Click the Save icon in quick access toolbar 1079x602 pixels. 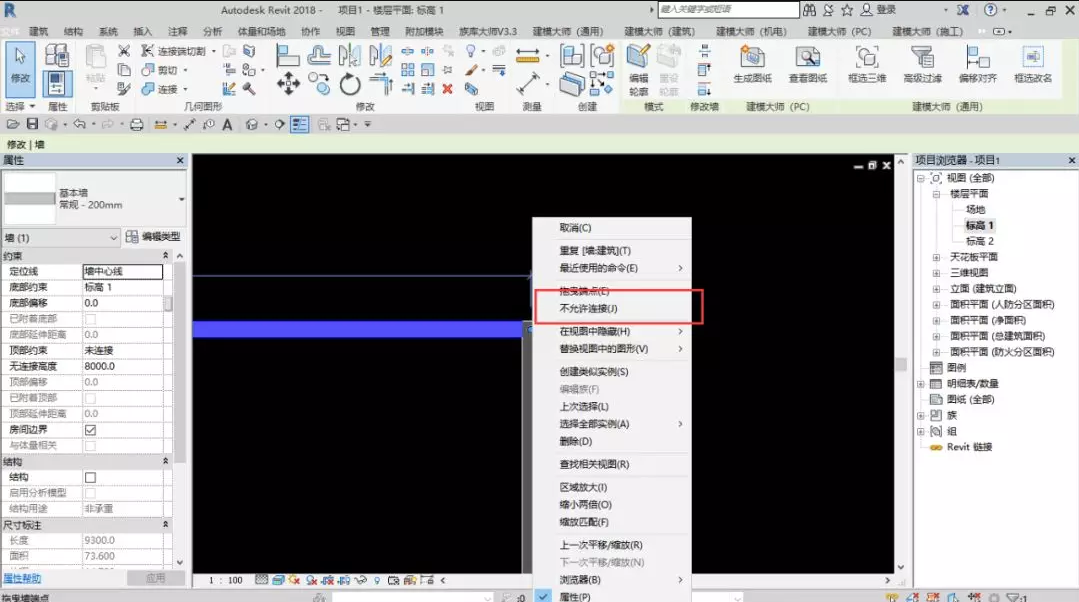32,124
